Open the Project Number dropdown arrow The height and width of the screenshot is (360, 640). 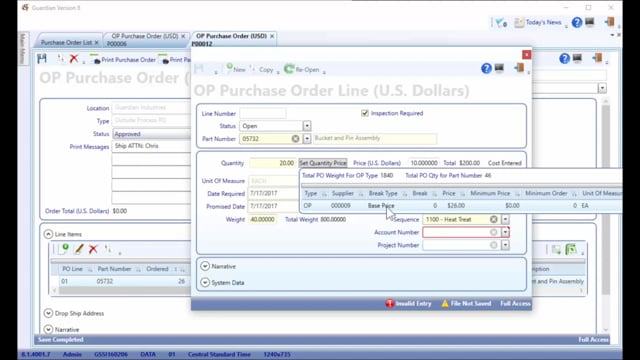505,245
